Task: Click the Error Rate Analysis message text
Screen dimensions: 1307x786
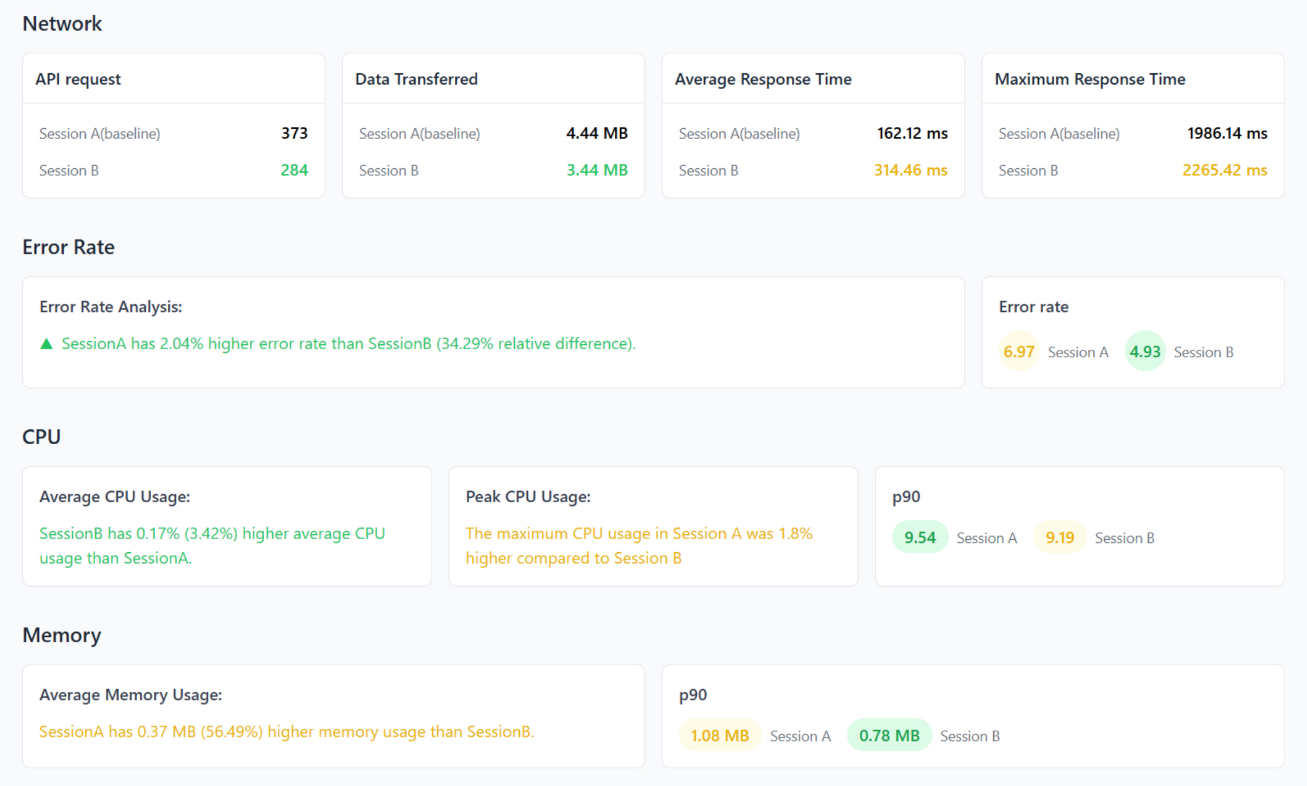Action: (x=348, y=344)
